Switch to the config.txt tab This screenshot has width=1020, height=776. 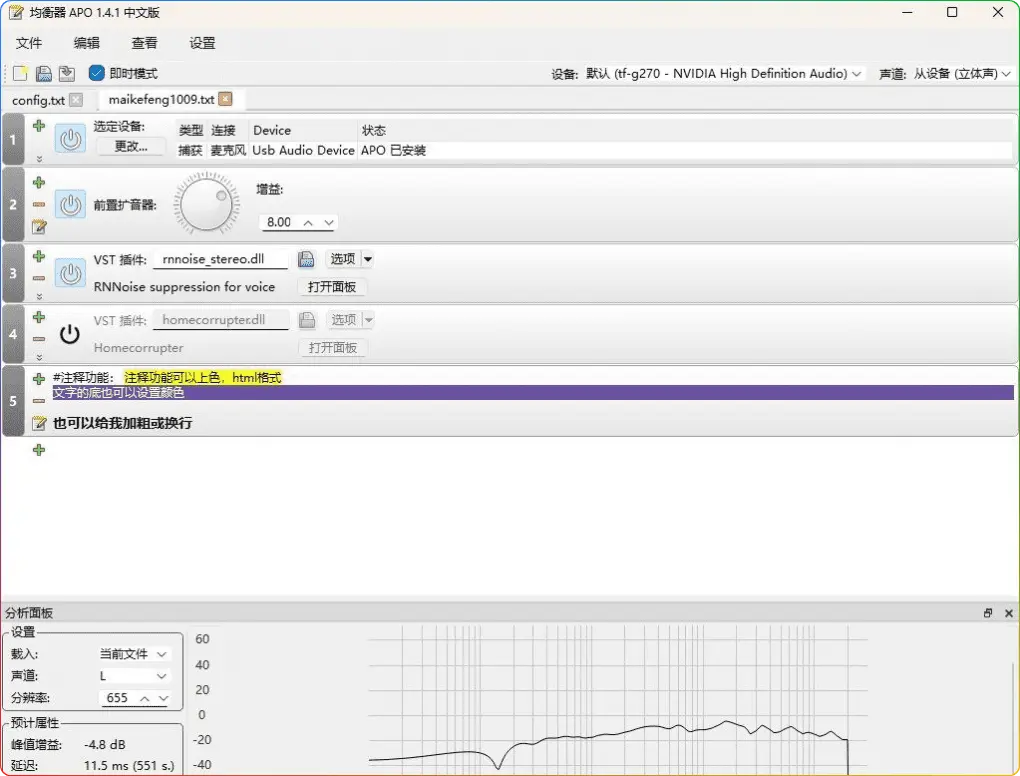[x=38, y=100]
